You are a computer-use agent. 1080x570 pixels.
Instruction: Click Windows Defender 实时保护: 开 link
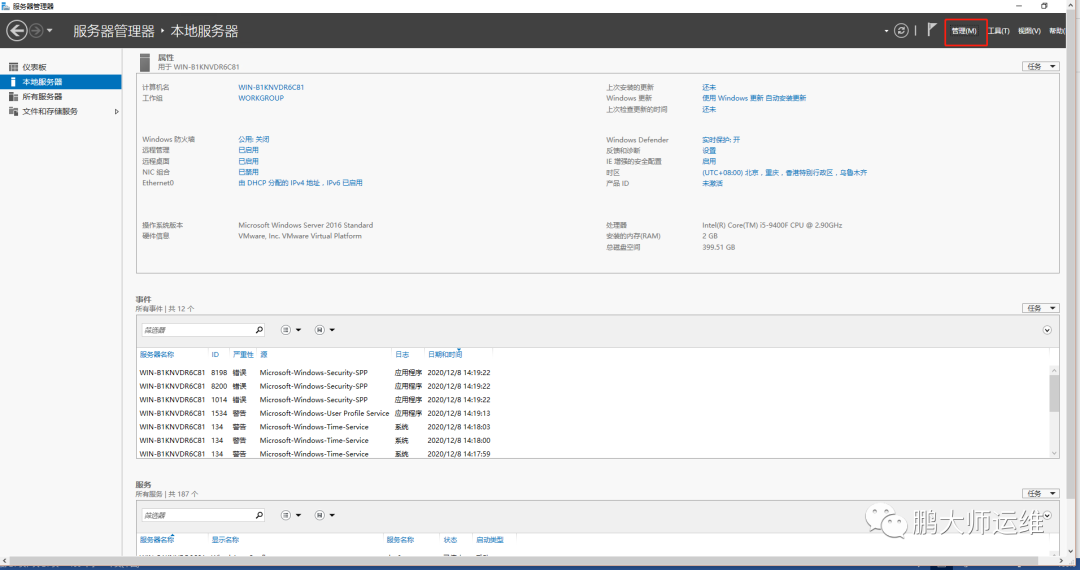coord(721,140)
